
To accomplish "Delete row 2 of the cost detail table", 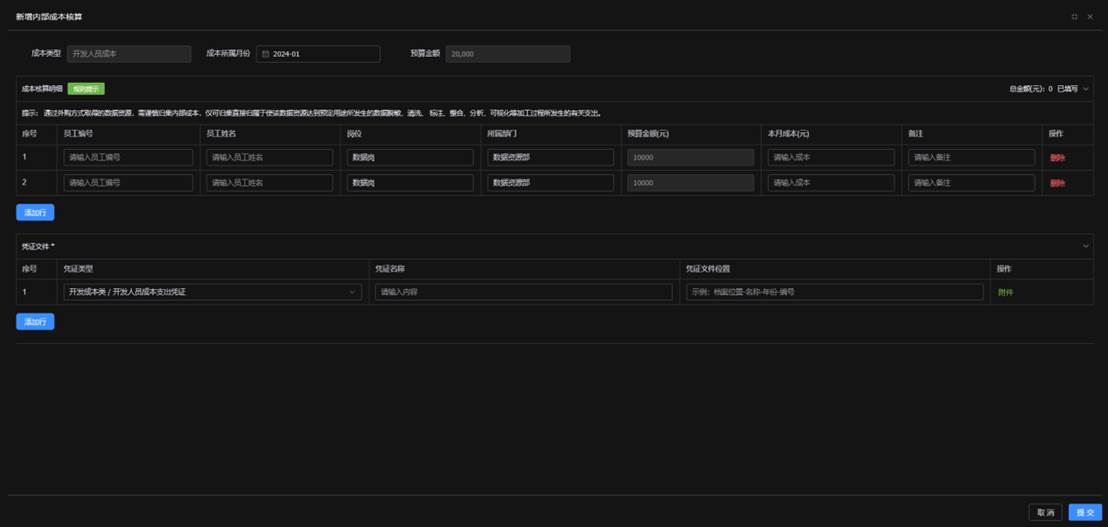I will [x=1057, y=183].
